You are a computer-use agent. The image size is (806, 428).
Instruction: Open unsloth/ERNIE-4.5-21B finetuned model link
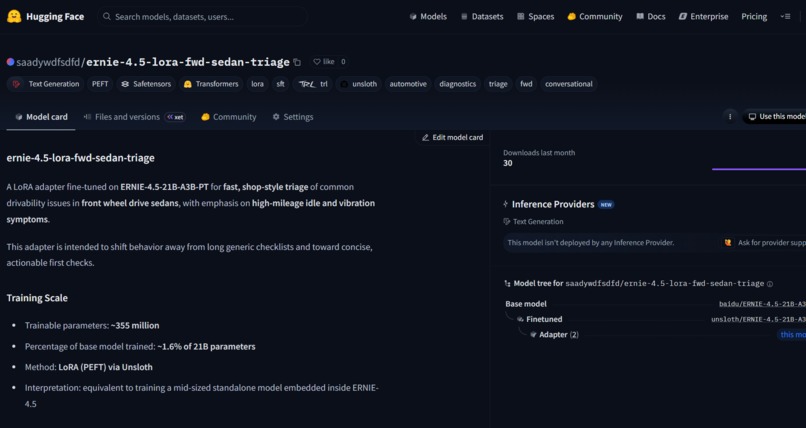click(x=759, y=320)
